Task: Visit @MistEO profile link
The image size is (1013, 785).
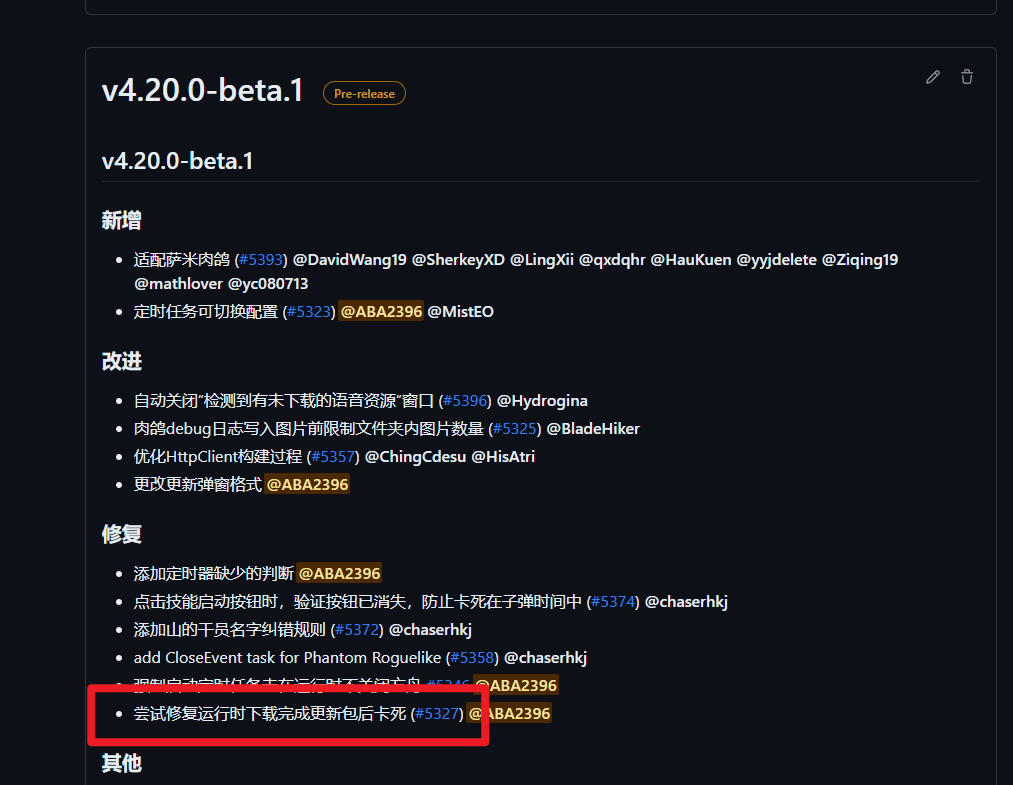Action: click(461, 311)
